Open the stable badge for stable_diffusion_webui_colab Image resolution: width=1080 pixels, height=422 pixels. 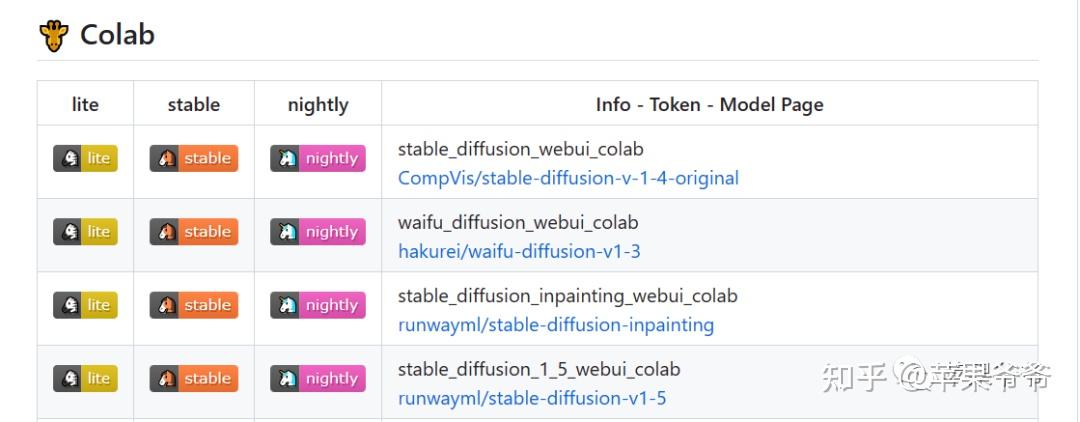[194, 158]
